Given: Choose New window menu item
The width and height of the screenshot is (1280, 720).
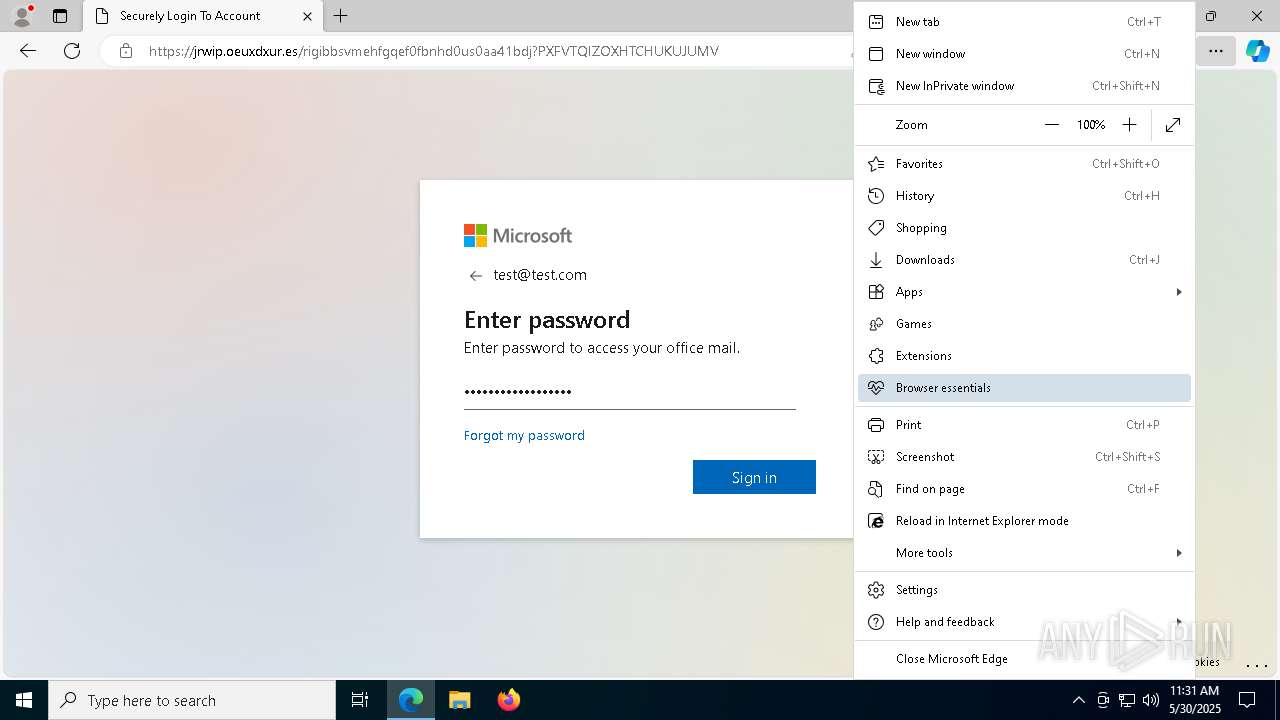Looking at the screenshot, I should point(1024,54).
